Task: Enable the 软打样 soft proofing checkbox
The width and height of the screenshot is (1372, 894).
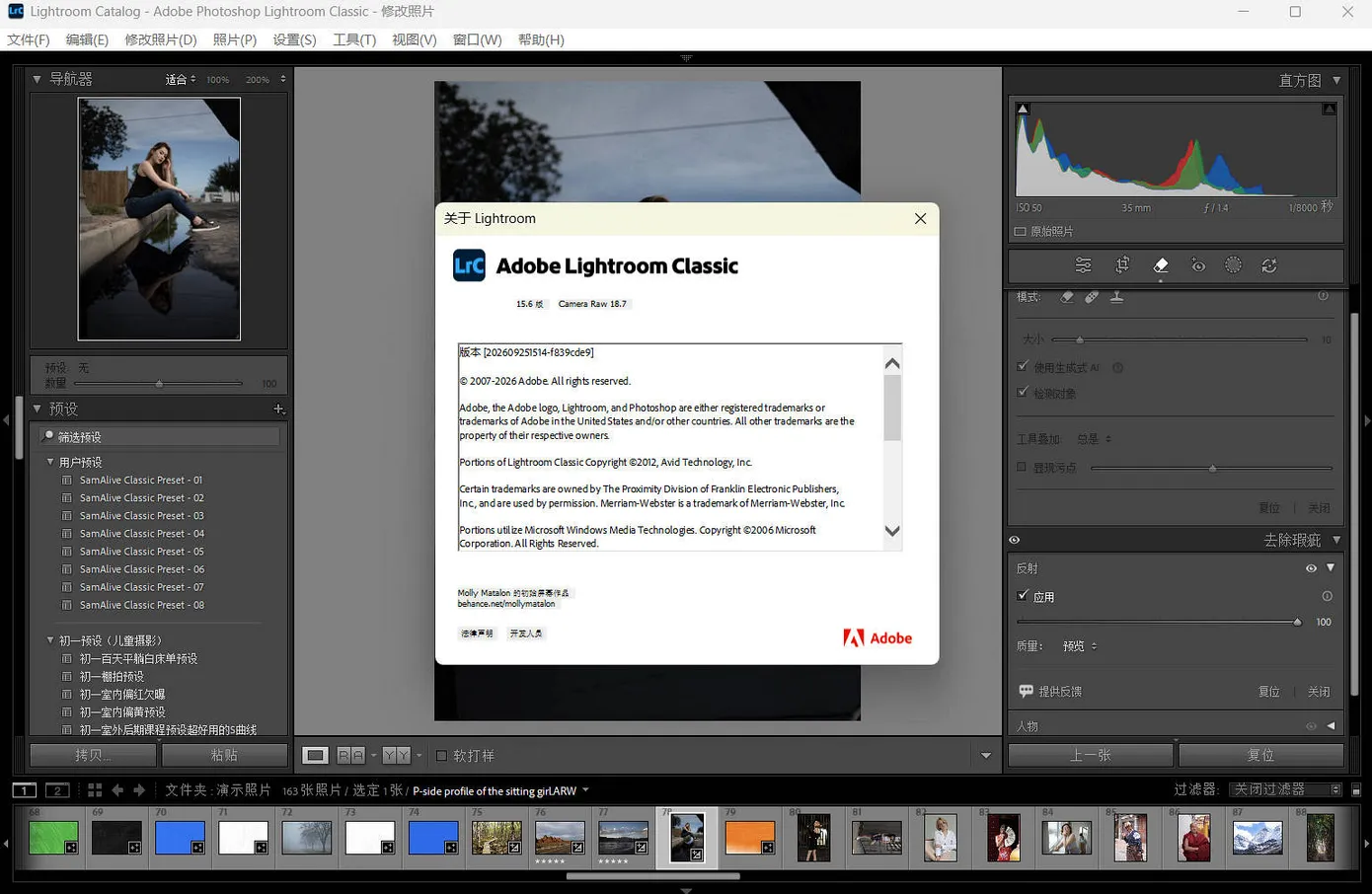Action: [x=441, y=756]
